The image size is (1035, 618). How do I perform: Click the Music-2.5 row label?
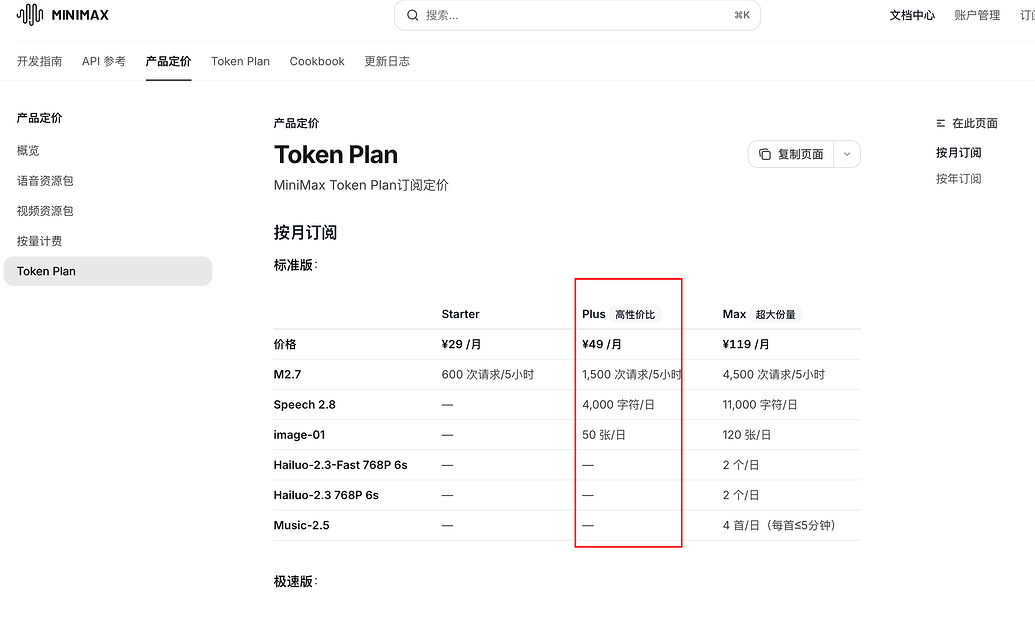[x=302, y=526]
